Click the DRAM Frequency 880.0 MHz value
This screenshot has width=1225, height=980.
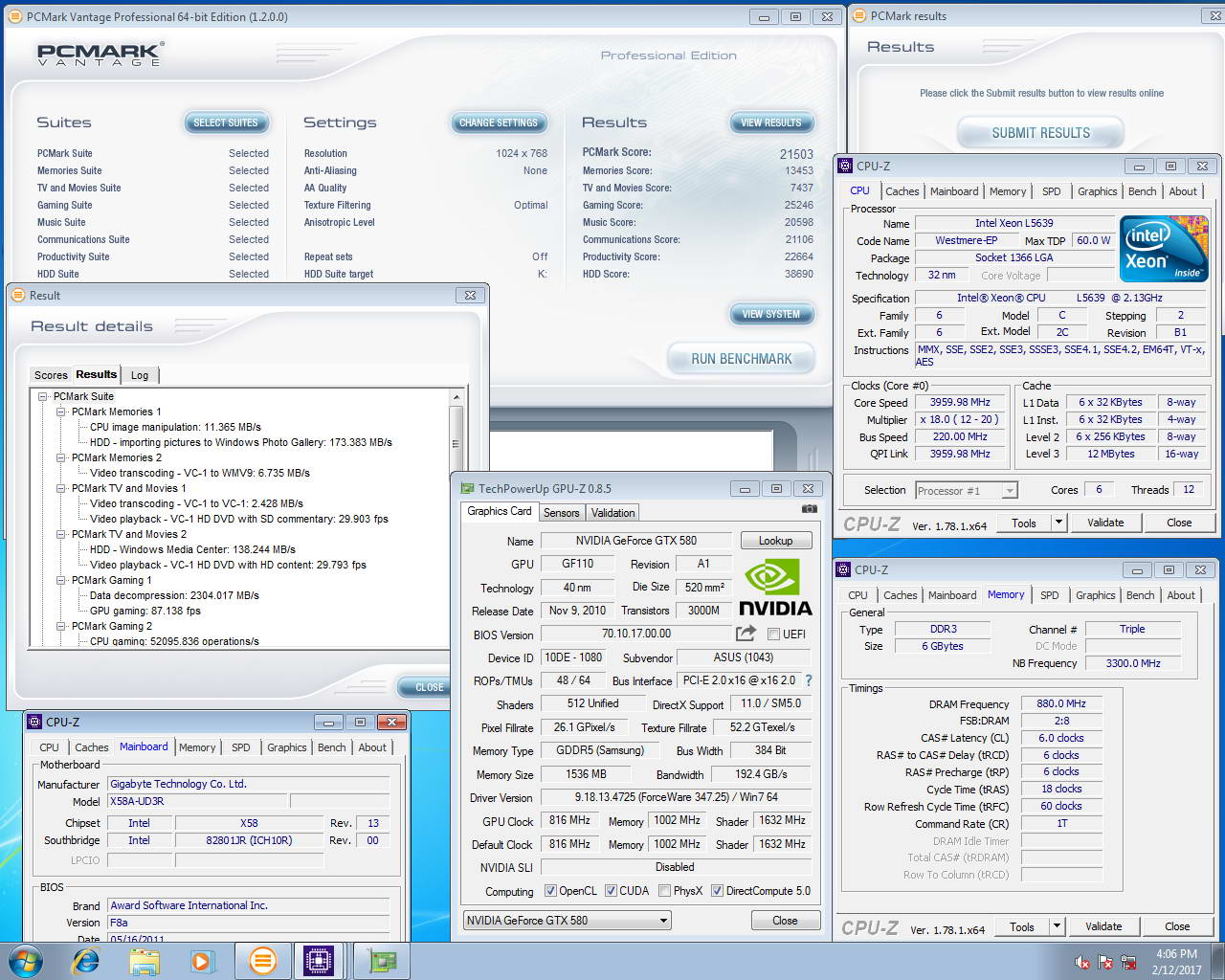[x=1061, y=703]
